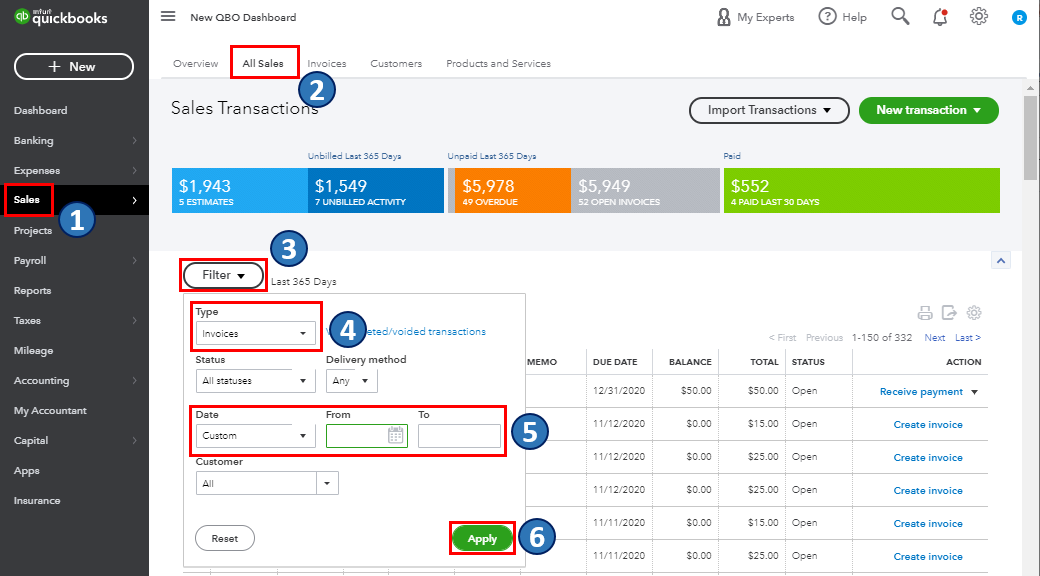
Task: Open the calendar picker in From field
Action: click(x=395, y=435)
